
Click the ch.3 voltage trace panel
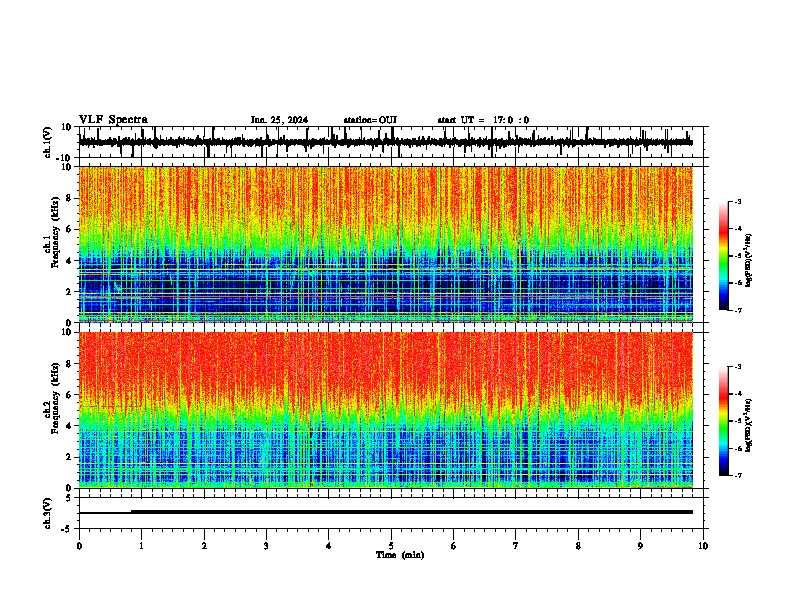click(393, 513)
